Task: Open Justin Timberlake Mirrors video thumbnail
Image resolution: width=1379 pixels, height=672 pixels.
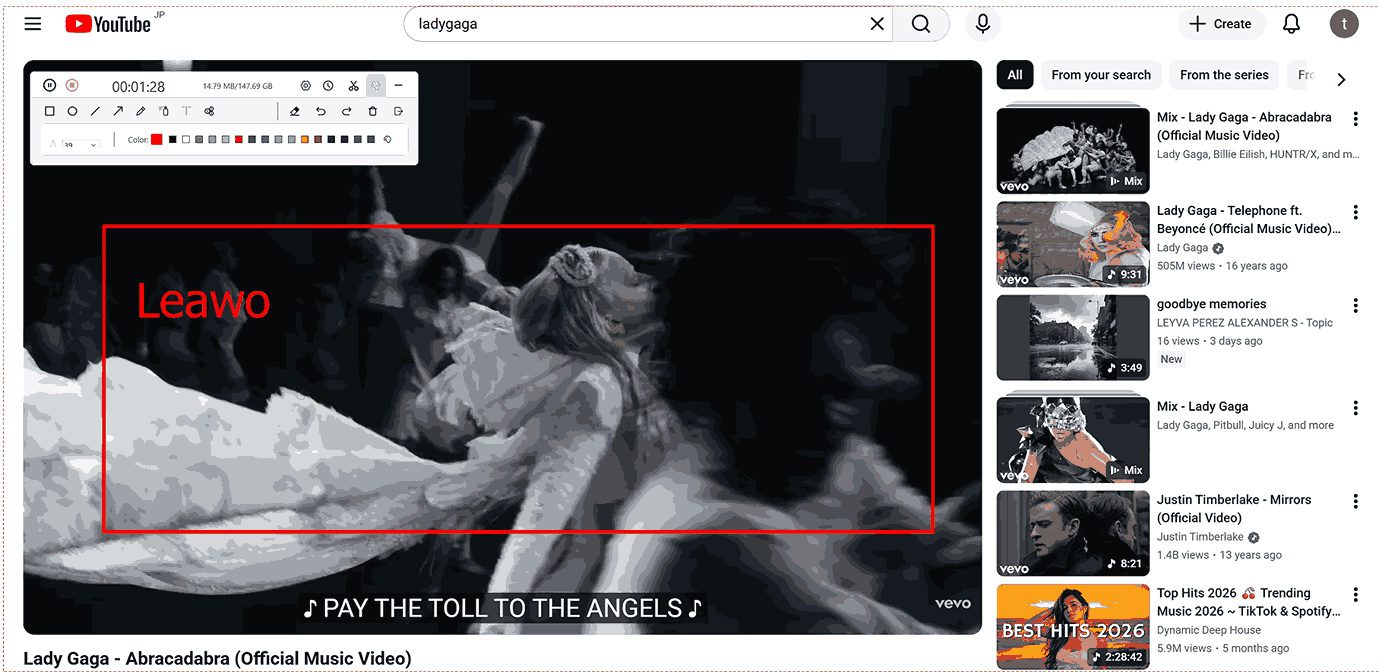Action: coord(1073,533)
